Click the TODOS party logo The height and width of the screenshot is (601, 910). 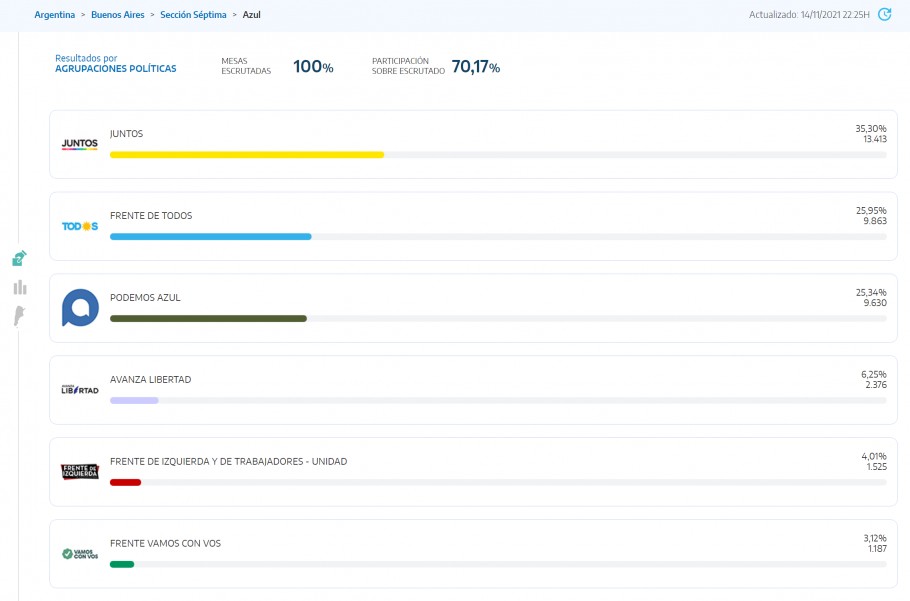(x=80, y=226)
